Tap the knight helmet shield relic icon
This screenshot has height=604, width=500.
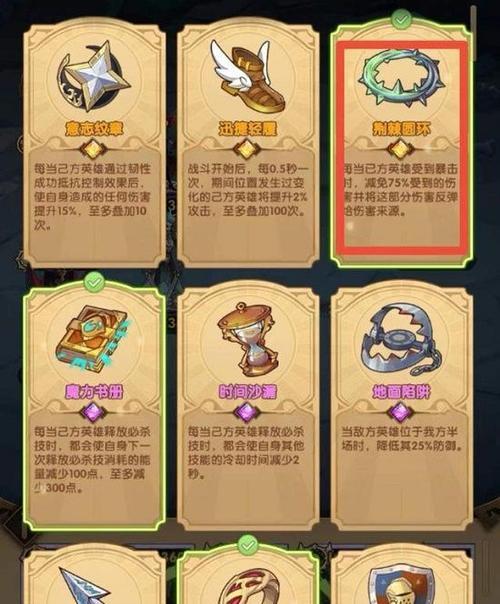pyautogui.click(x=401, y=587)
